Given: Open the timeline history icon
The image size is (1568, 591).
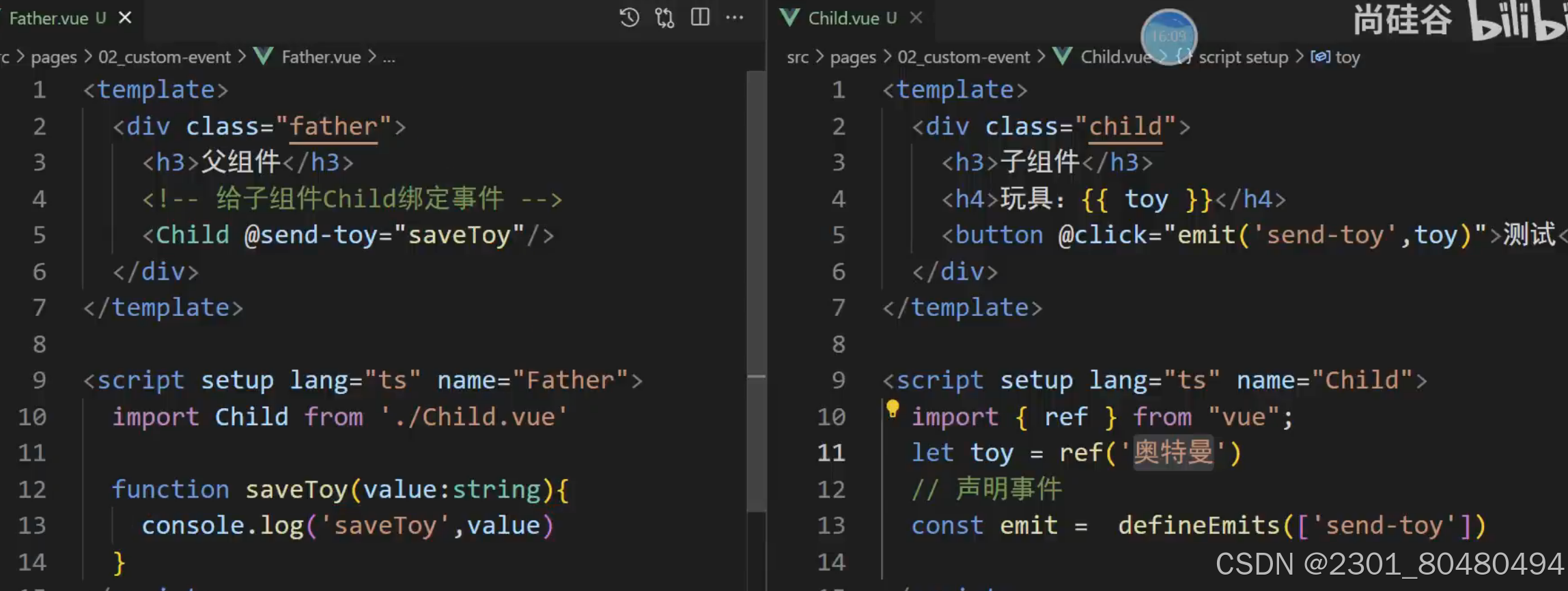Looking at the screenshot, I should [629, 18].
